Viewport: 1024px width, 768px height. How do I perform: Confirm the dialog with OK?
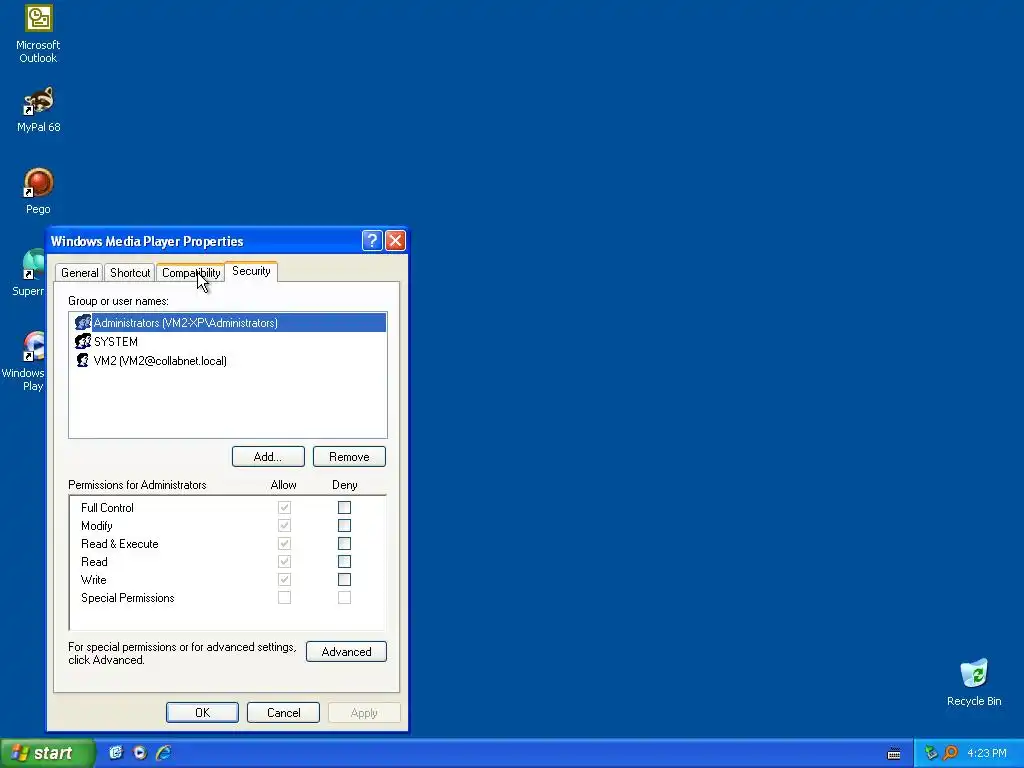pos(202,712)
